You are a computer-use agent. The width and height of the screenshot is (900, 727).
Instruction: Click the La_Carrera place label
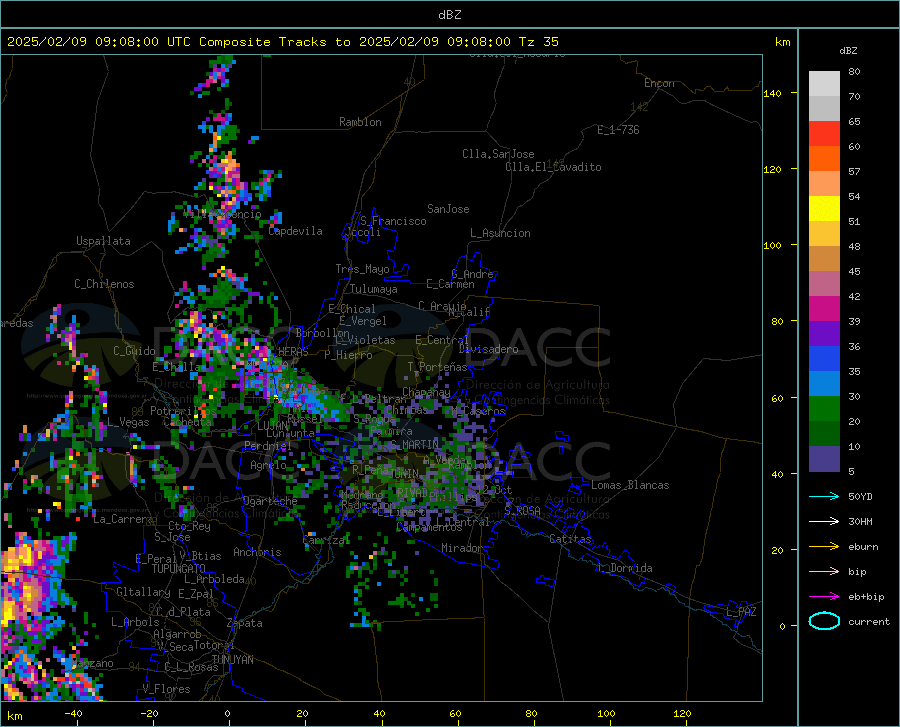point(123,519)
